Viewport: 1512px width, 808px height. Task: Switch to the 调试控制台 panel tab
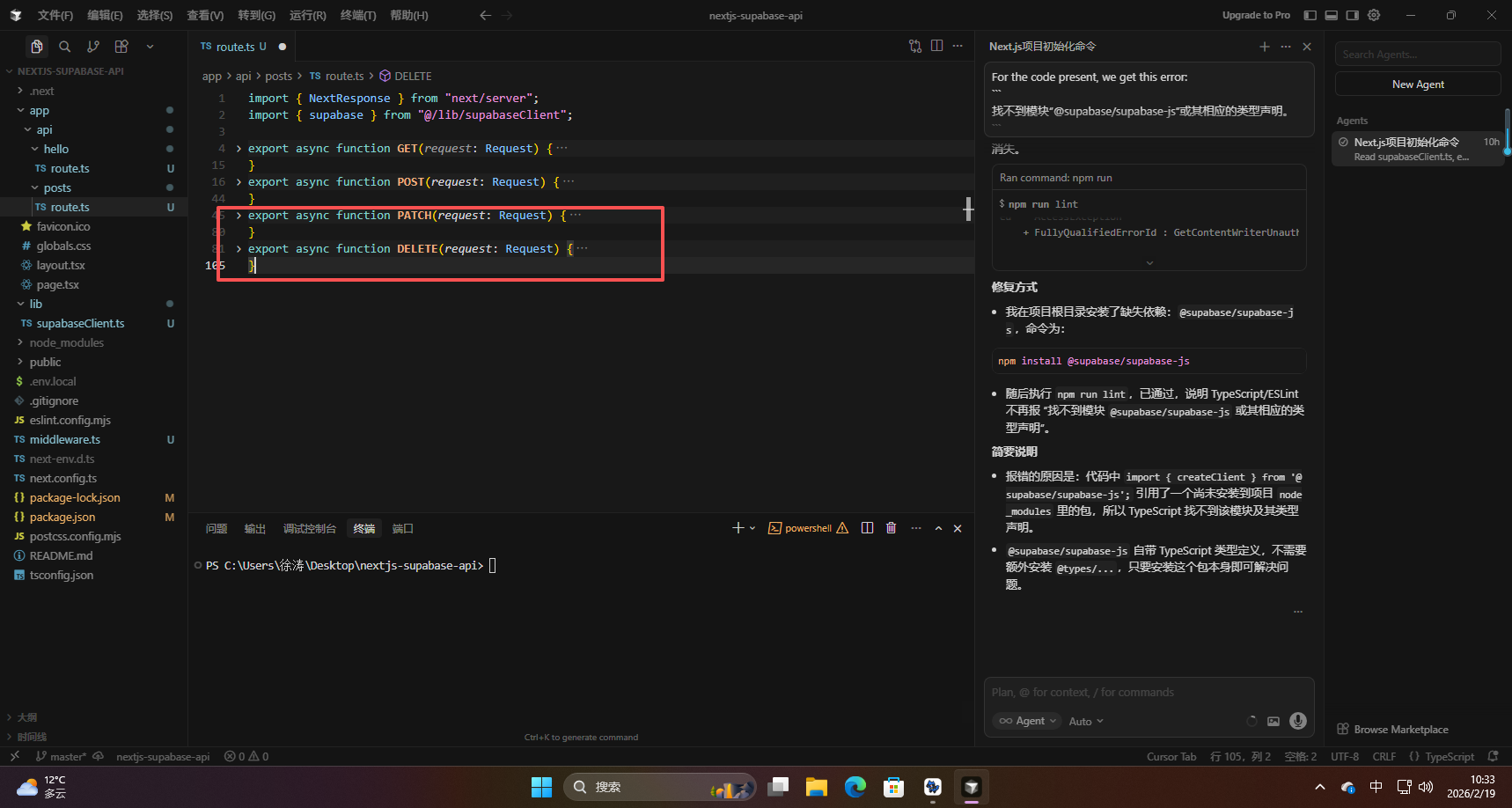(x=310, y=529)
